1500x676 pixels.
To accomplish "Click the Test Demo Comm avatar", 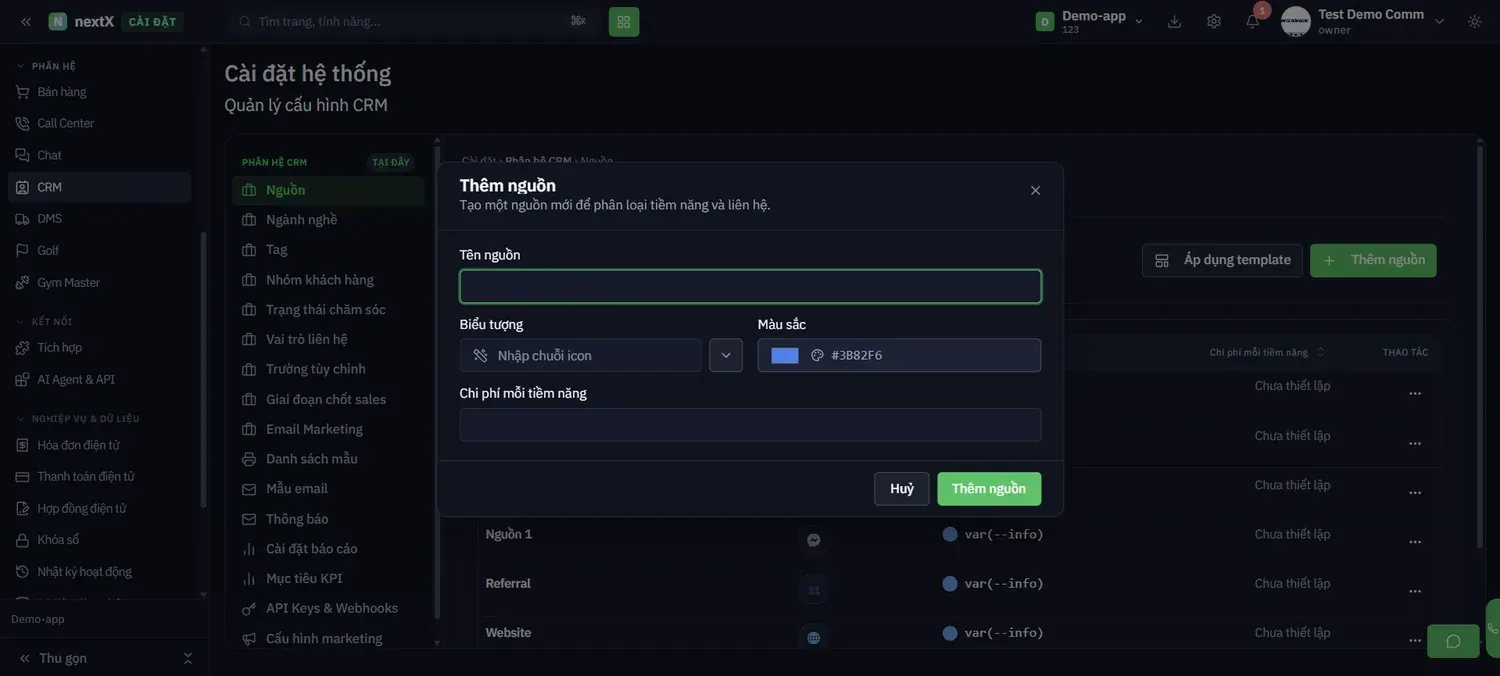I will [x=1296, y=21].
